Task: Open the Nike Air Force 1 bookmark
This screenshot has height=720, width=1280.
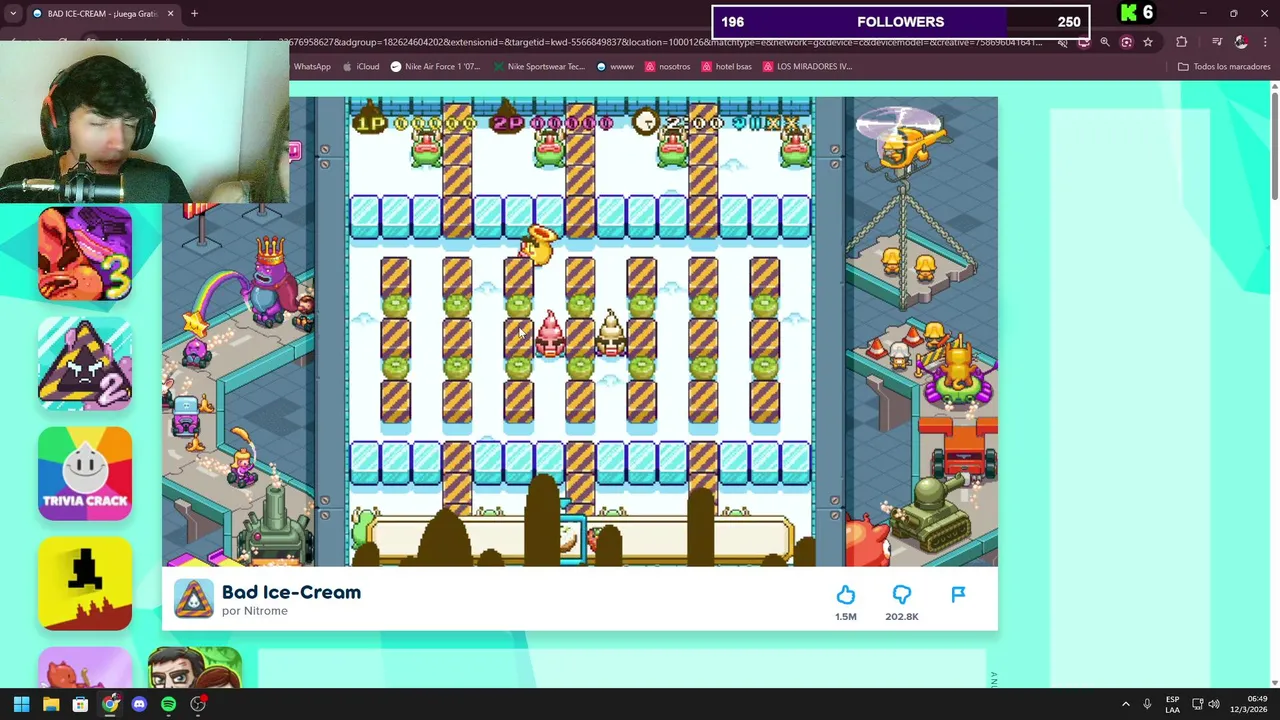Action: (x=435, y=67)
